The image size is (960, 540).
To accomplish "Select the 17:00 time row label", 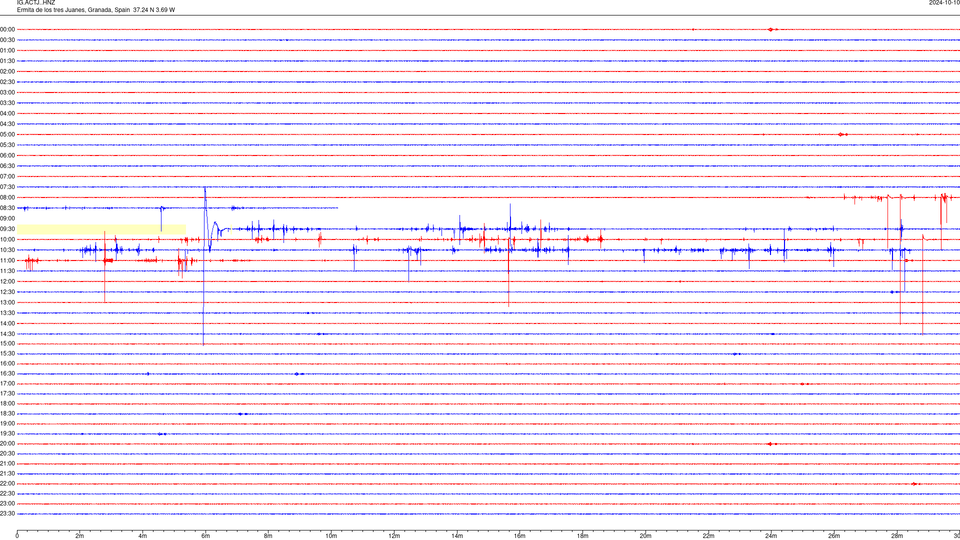I will pyautogui.click(x=7, y=384).
